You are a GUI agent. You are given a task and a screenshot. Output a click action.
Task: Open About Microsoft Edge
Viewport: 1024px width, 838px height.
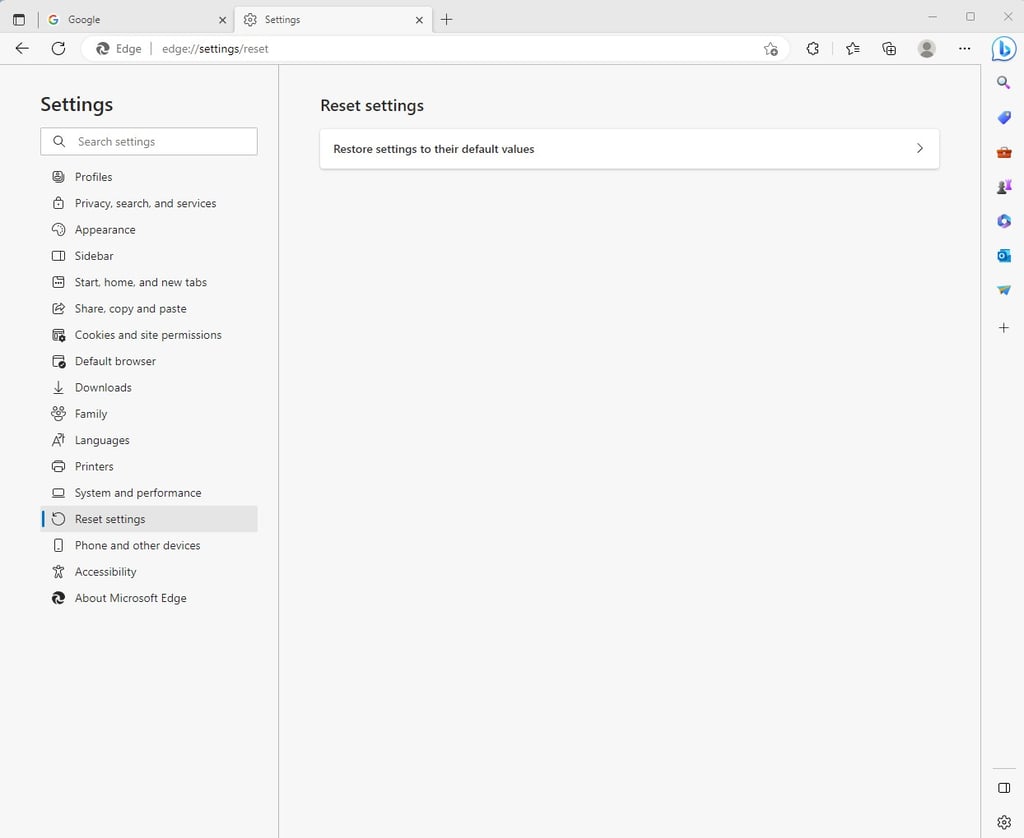point(149,598)
